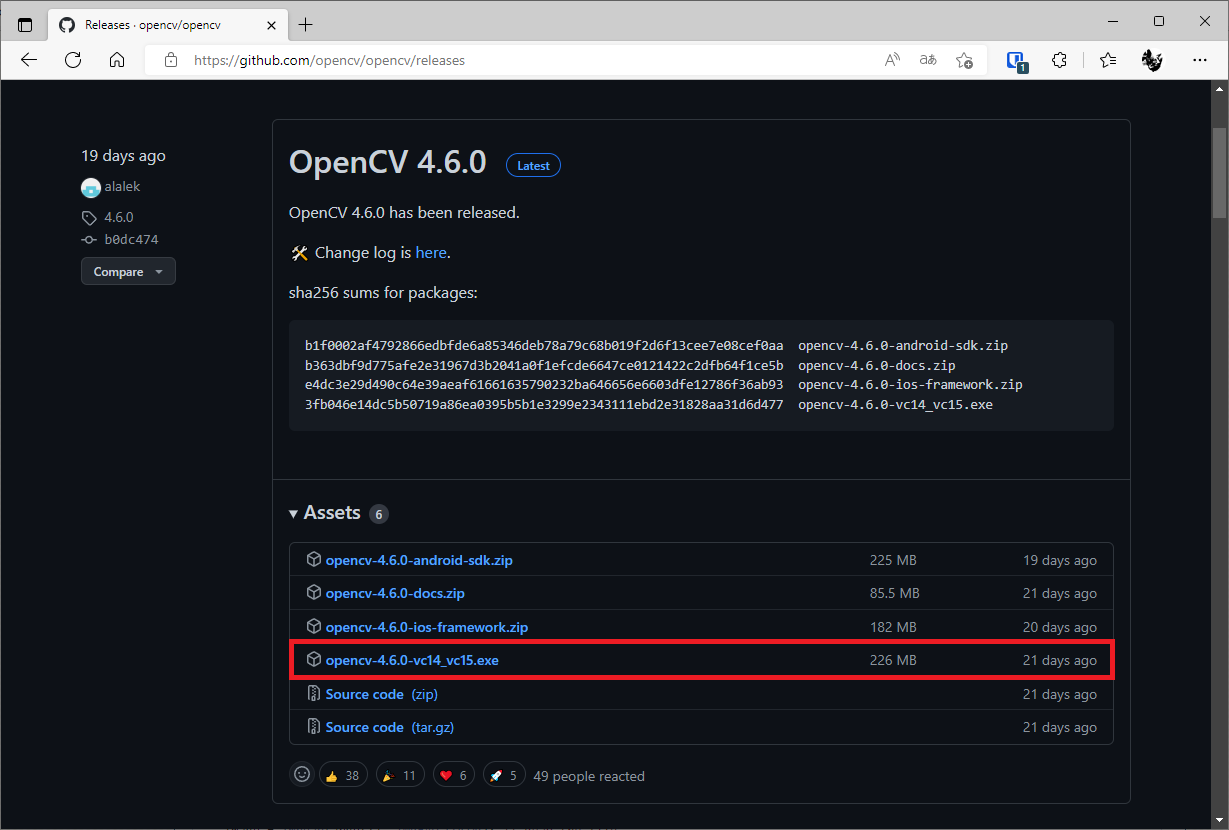The height and width of the screenshot is (830, 1229).
Task: Open the tab actions menu icon
Action: [25, 24]
